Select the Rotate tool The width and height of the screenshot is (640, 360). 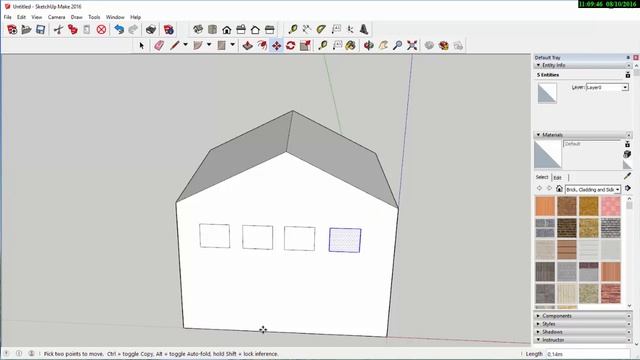(291, 46)
